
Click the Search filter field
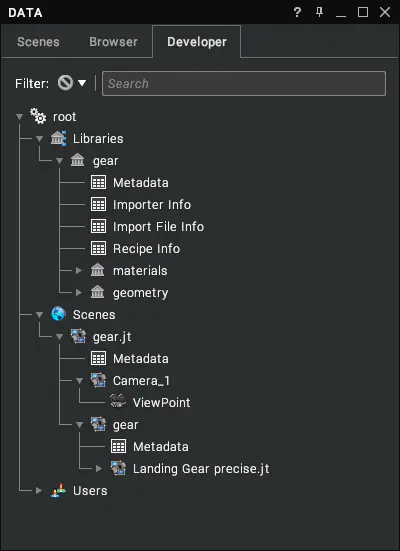pyautogui.click(x=244, y=83)
